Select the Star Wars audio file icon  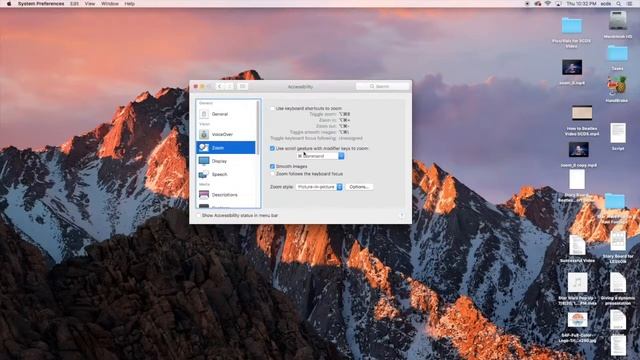pyautogui.click(x=577, y=282)
